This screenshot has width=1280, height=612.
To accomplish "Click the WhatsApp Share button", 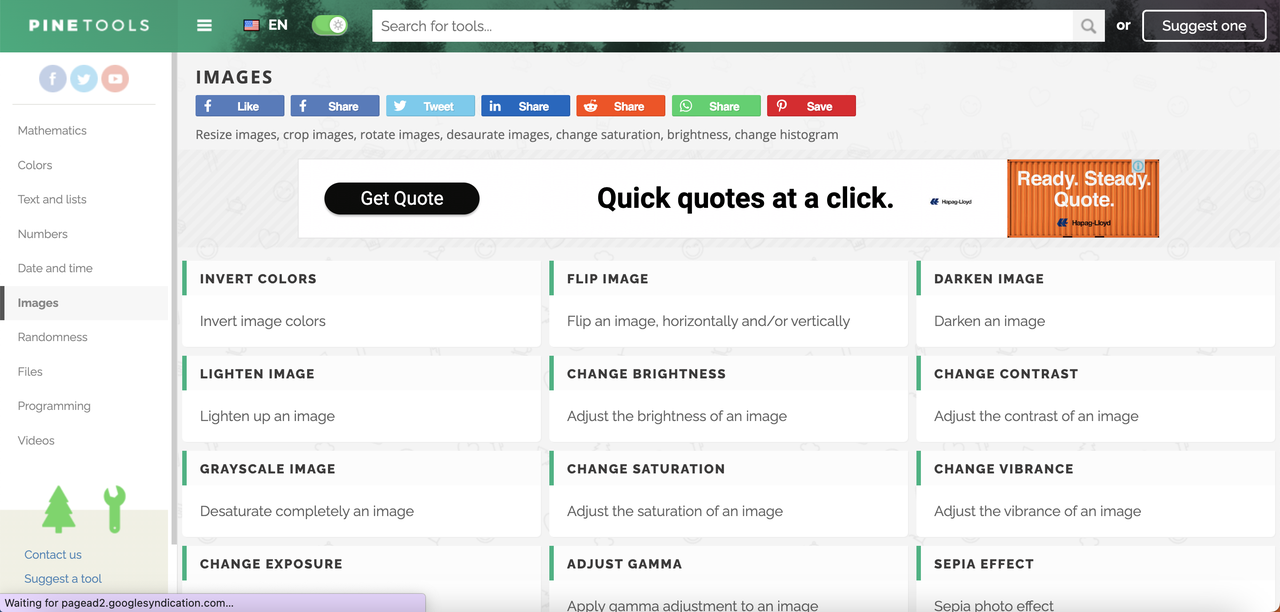I will click(716, 106).
